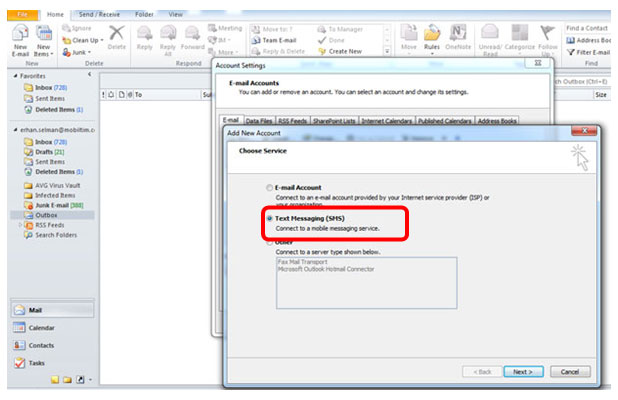Image resolution: width=618 pixels, height=400 pixels.
Task: Open the File tab
Action: tap(23, 15)
